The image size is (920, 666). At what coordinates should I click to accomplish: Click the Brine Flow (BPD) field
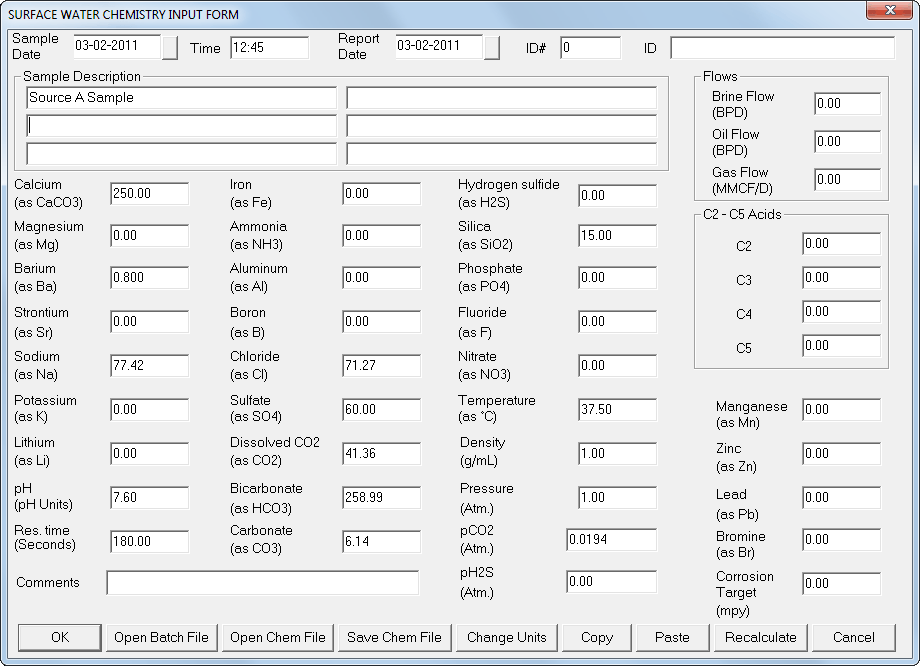pos(847,104)
